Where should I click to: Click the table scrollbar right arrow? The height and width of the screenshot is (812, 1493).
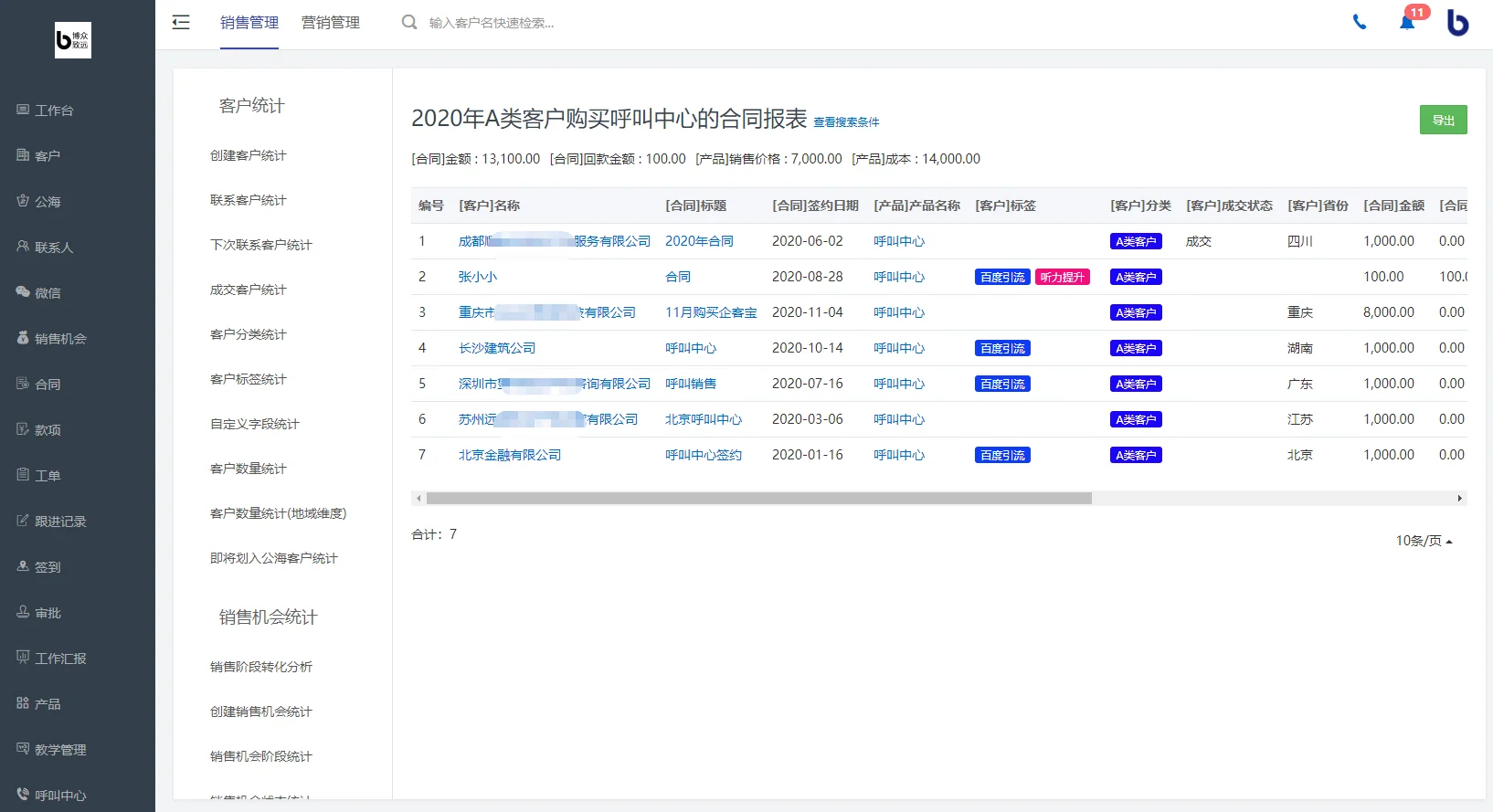[1460, 499]
